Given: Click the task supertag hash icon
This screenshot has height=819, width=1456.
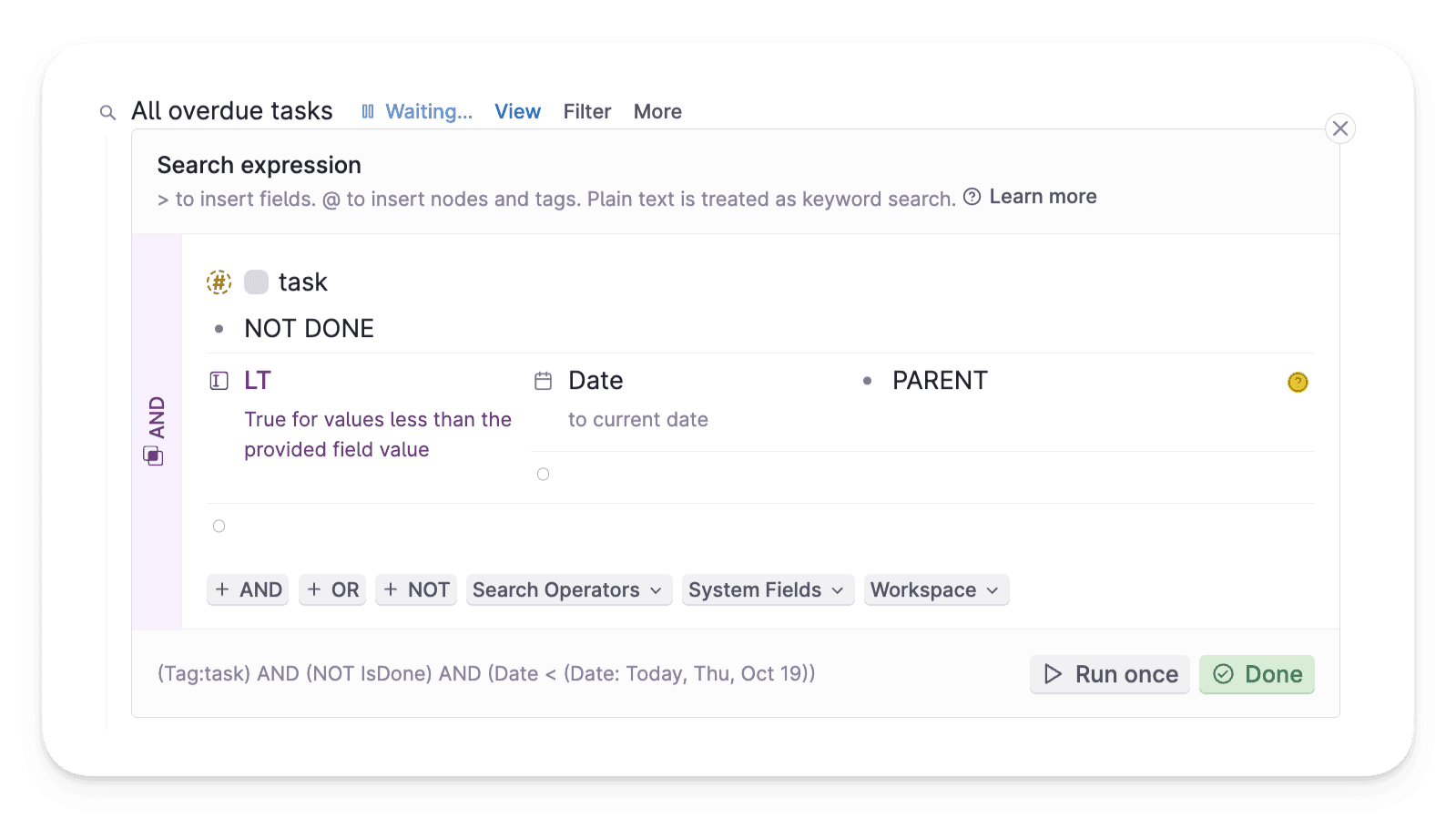Looking at the screenshot, I should pos(219,282).
